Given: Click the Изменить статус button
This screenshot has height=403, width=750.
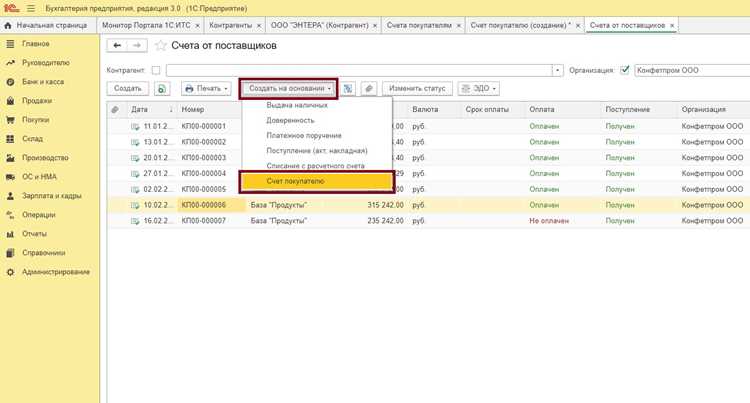Looking at the screenshot, I should pyautogui.click(x=417, y=88).
